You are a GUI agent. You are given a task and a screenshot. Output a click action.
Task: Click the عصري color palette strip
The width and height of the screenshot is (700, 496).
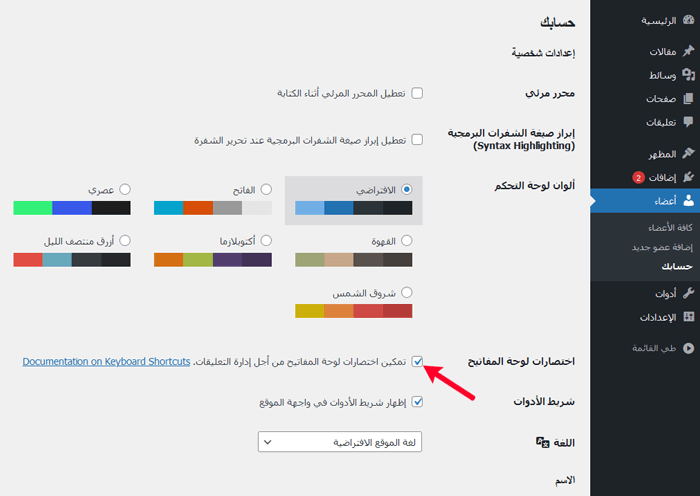pos(72,208)
